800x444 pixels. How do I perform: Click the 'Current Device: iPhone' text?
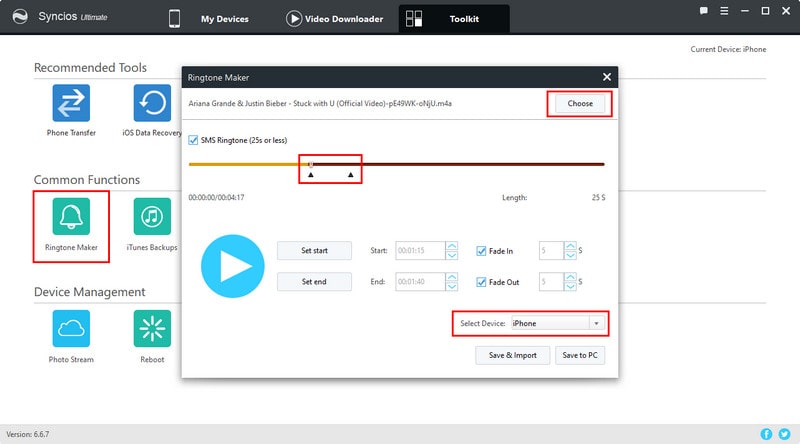point(728,49)
